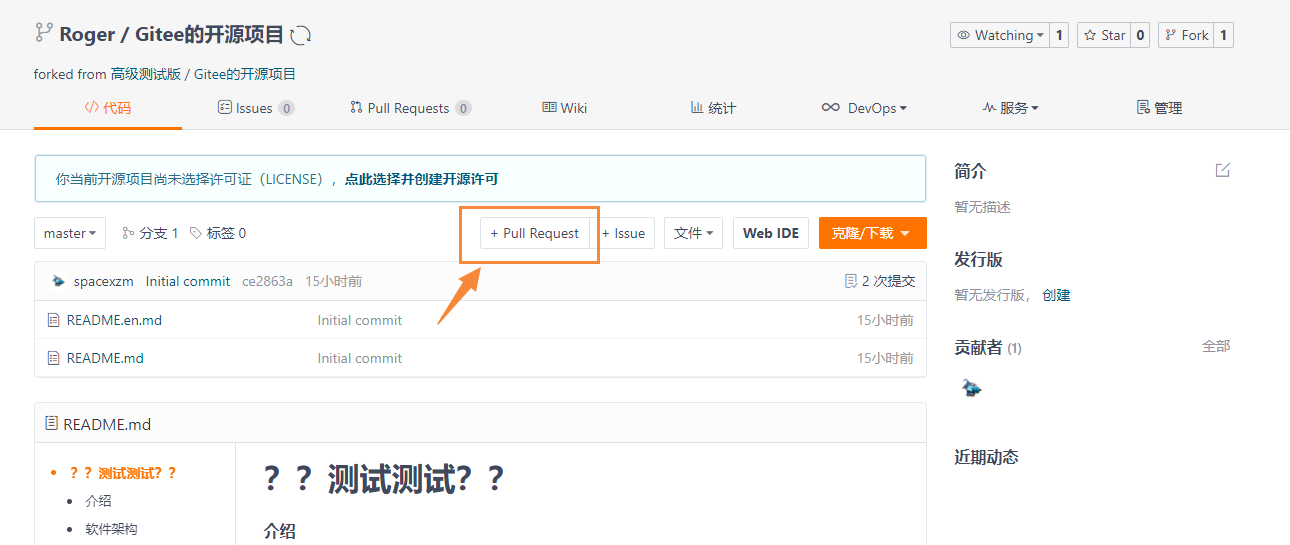Open the 克隆/下载 dropdown button
1290x545 pixels.
point(872,233)
